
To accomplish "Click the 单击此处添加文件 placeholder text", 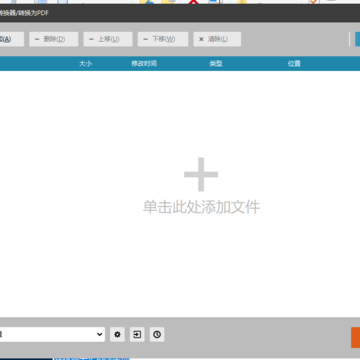I will (x=201, y=207).
